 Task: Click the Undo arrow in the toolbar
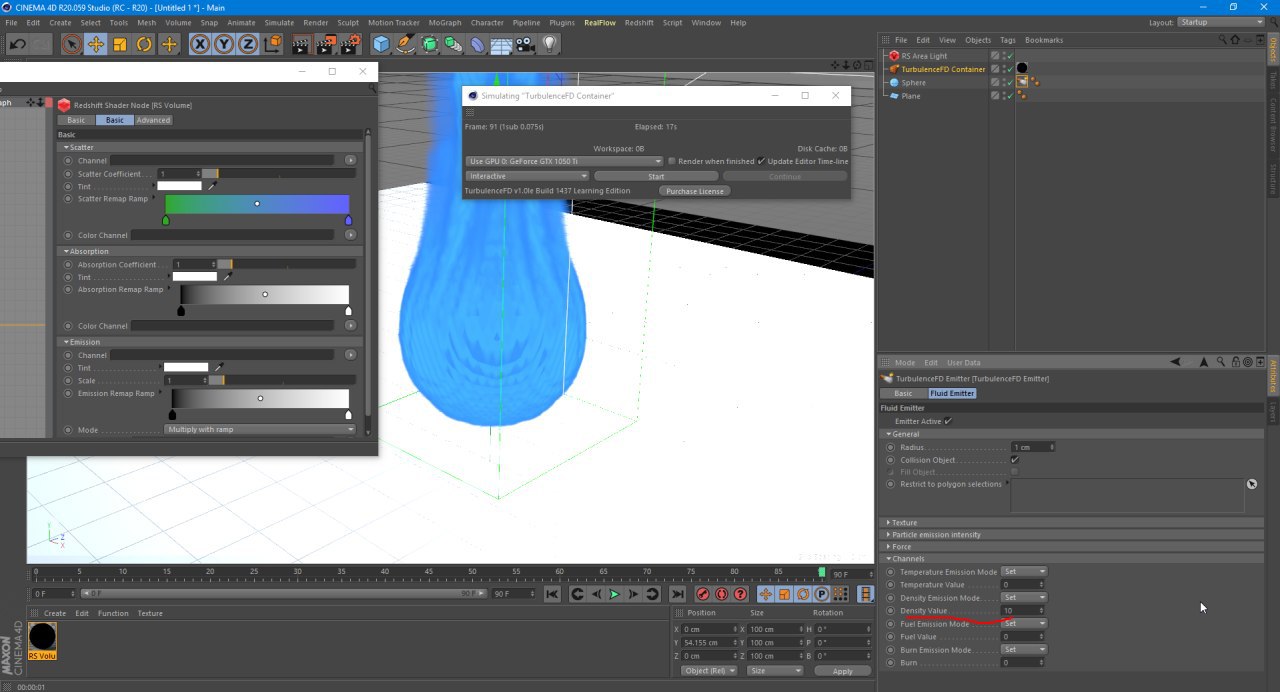[x=17, y=44]
